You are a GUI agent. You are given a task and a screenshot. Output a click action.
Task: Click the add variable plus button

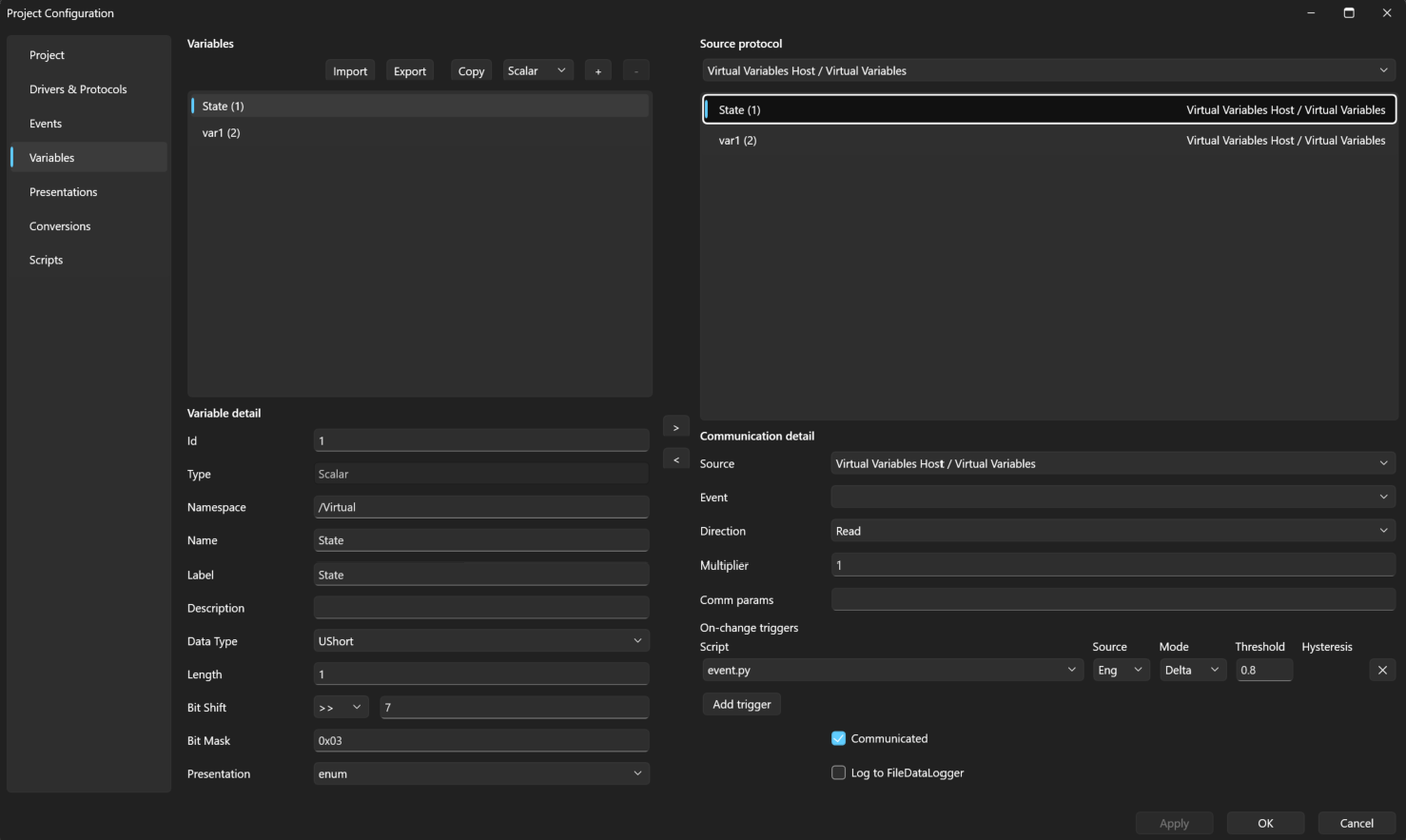point(597,71)
